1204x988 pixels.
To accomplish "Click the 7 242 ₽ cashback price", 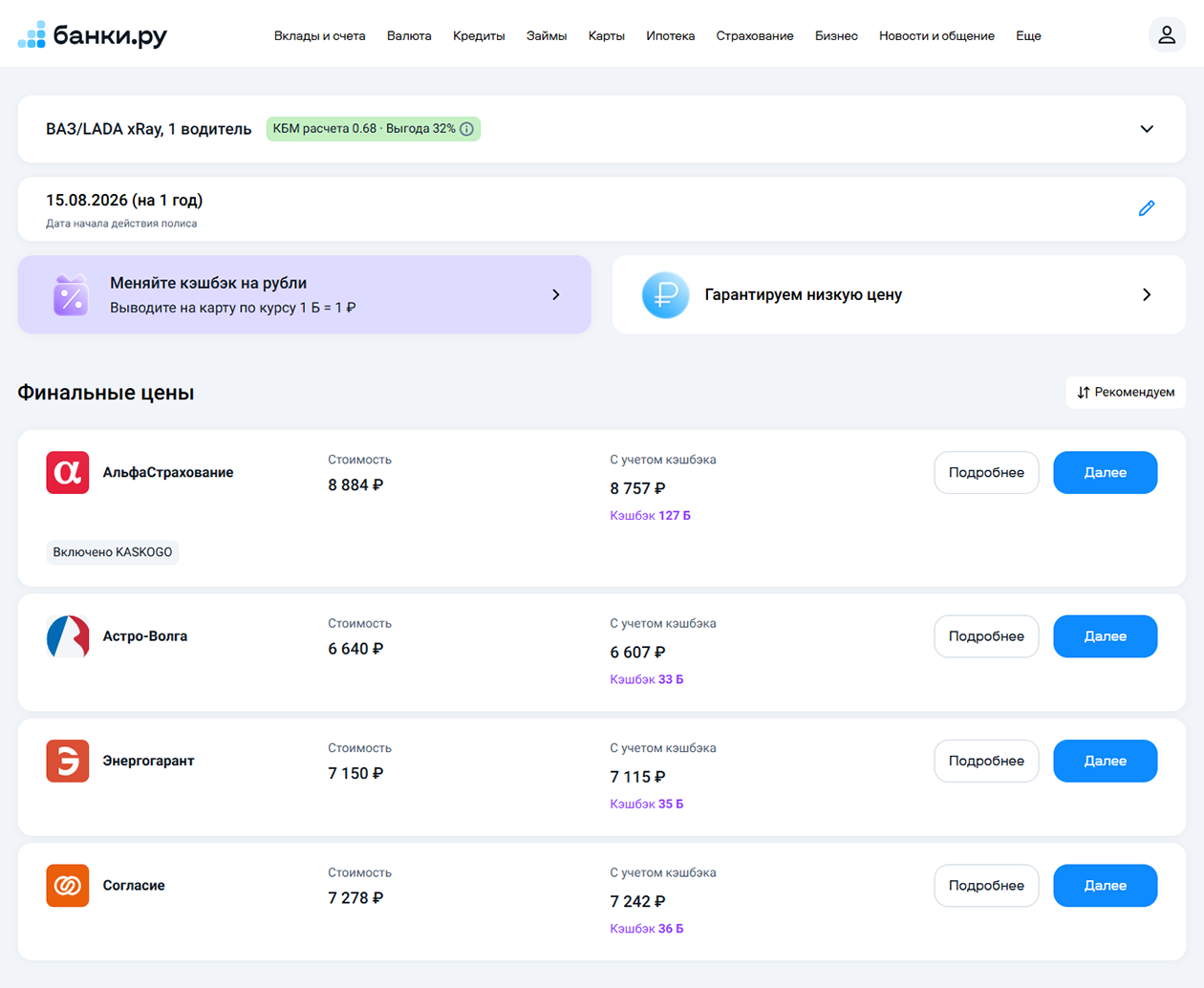I will (x=637, y=902).
